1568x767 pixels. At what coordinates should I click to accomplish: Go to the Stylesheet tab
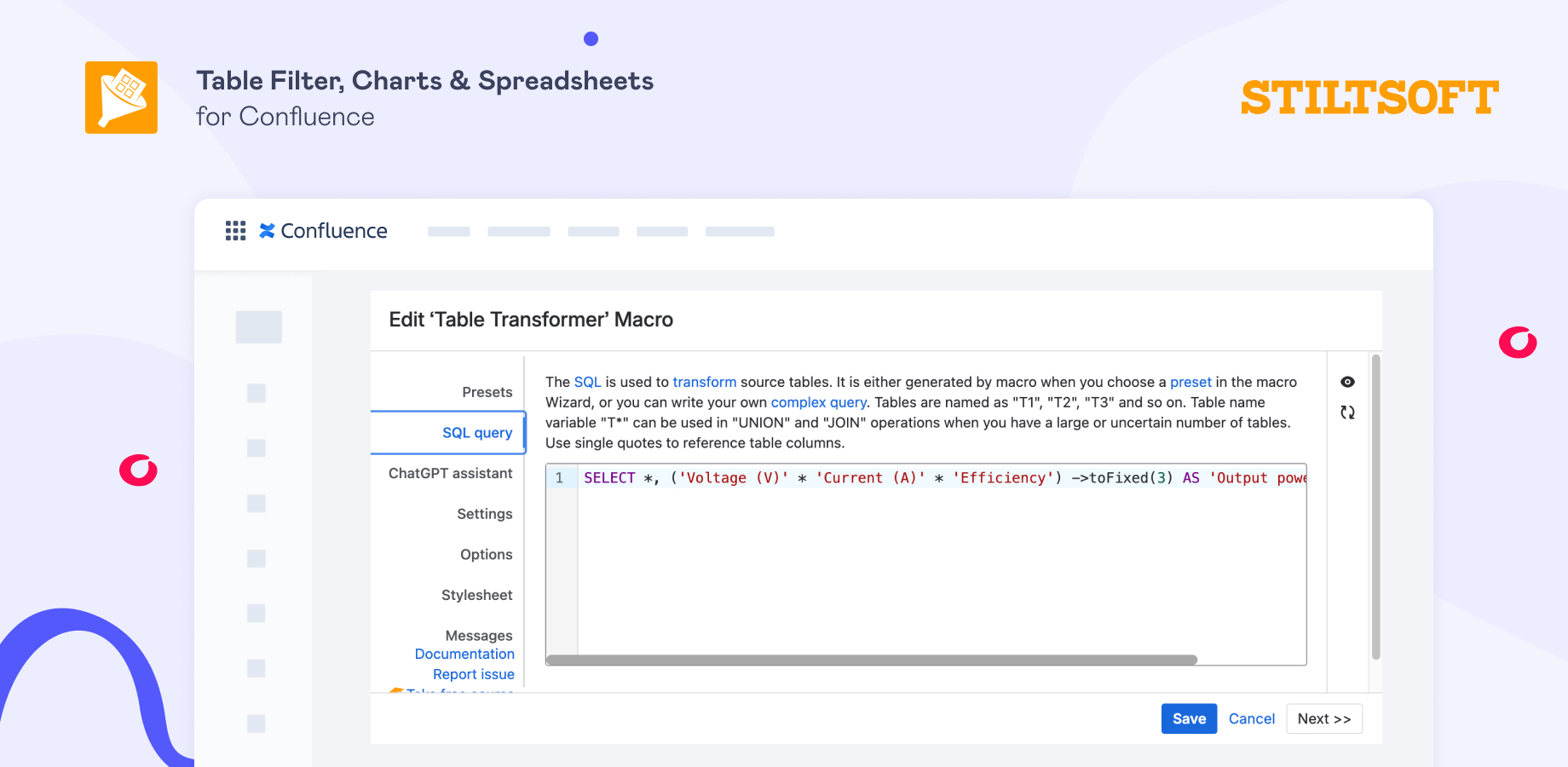pos(477,595)
